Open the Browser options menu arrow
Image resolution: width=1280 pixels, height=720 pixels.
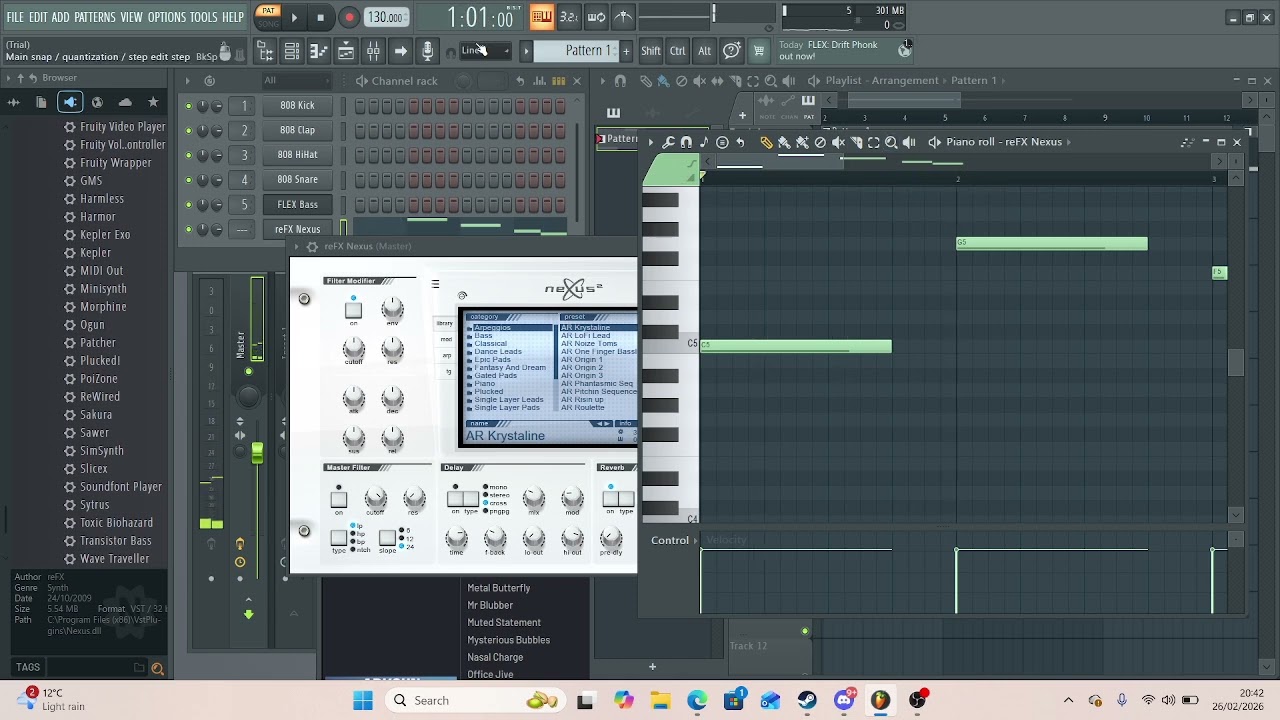[x=8, y=78]
